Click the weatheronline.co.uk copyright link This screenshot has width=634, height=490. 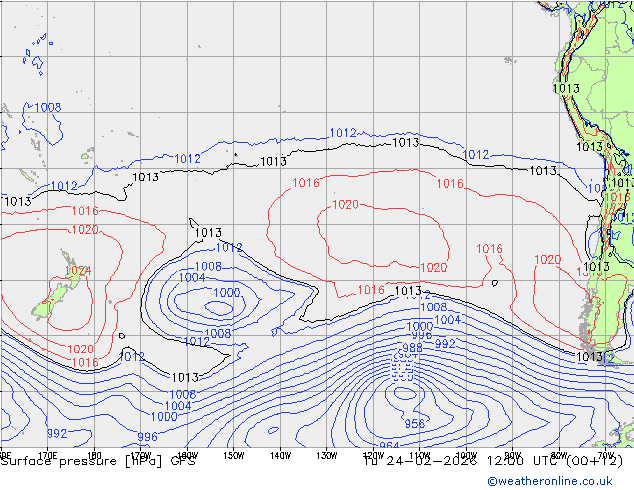[x=550, y=481]
